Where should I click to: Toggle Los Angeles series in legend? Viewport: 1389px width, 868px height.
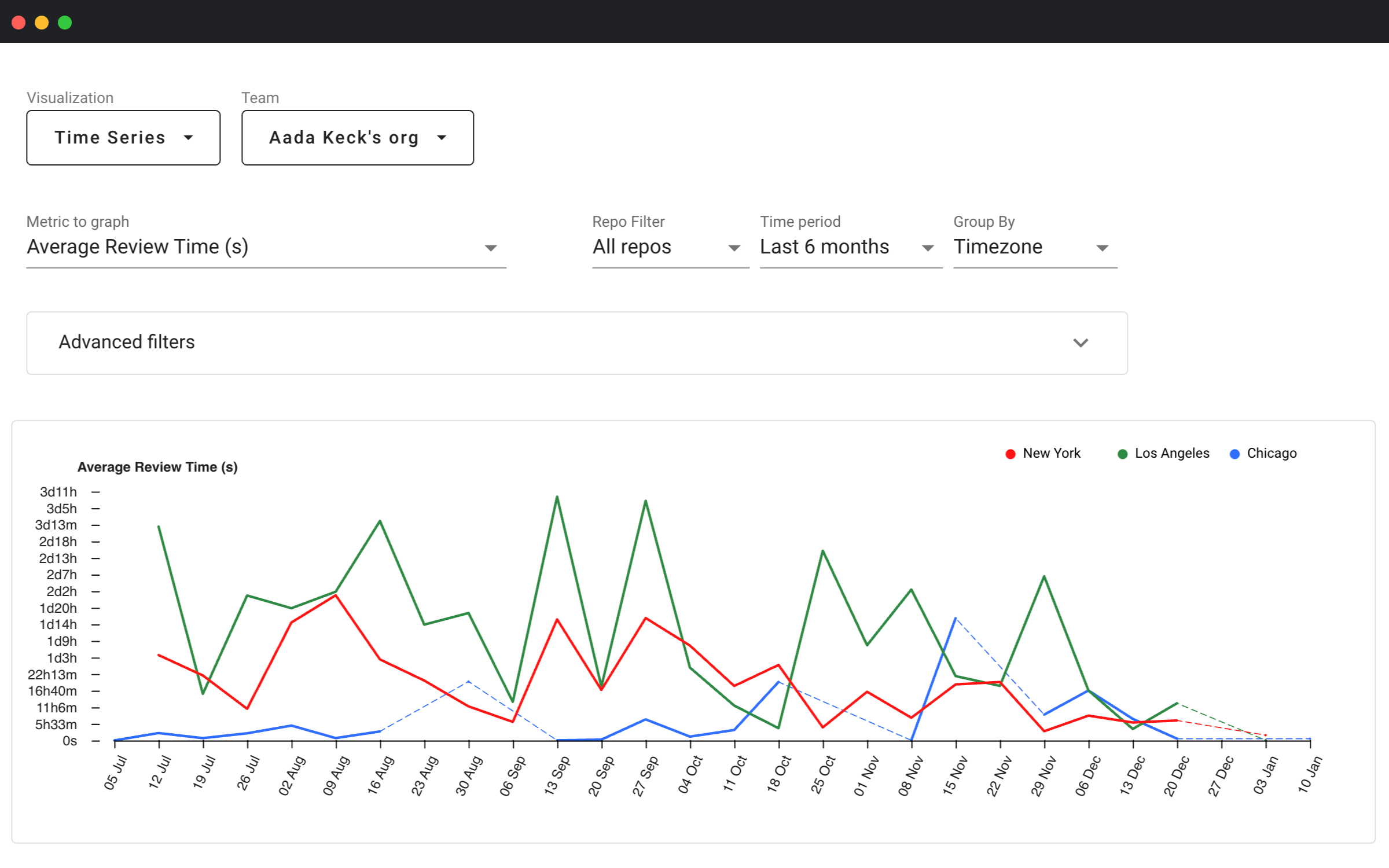point(1171,453)
